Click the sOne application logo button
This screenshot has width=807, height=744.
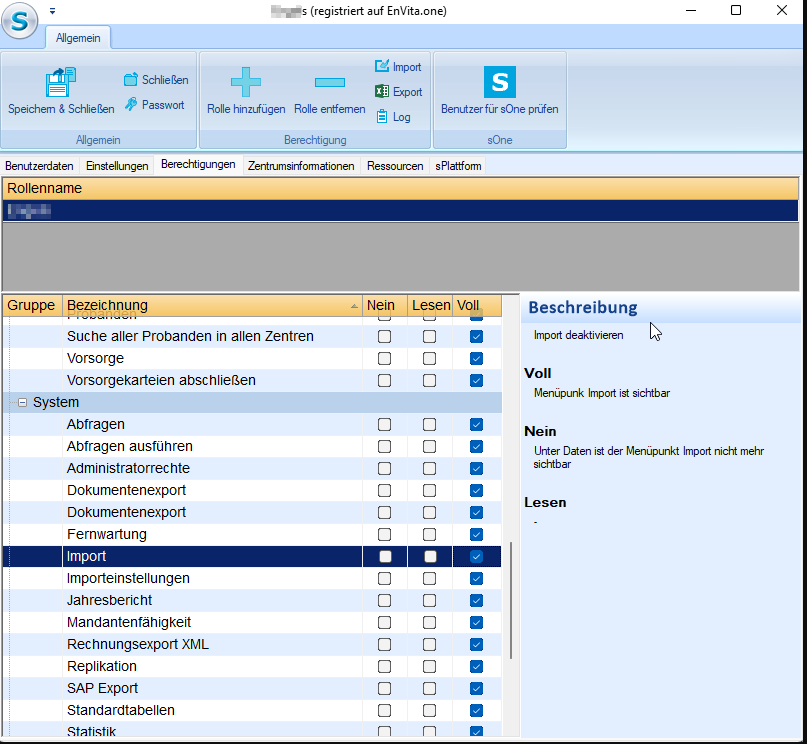point(21,22)
